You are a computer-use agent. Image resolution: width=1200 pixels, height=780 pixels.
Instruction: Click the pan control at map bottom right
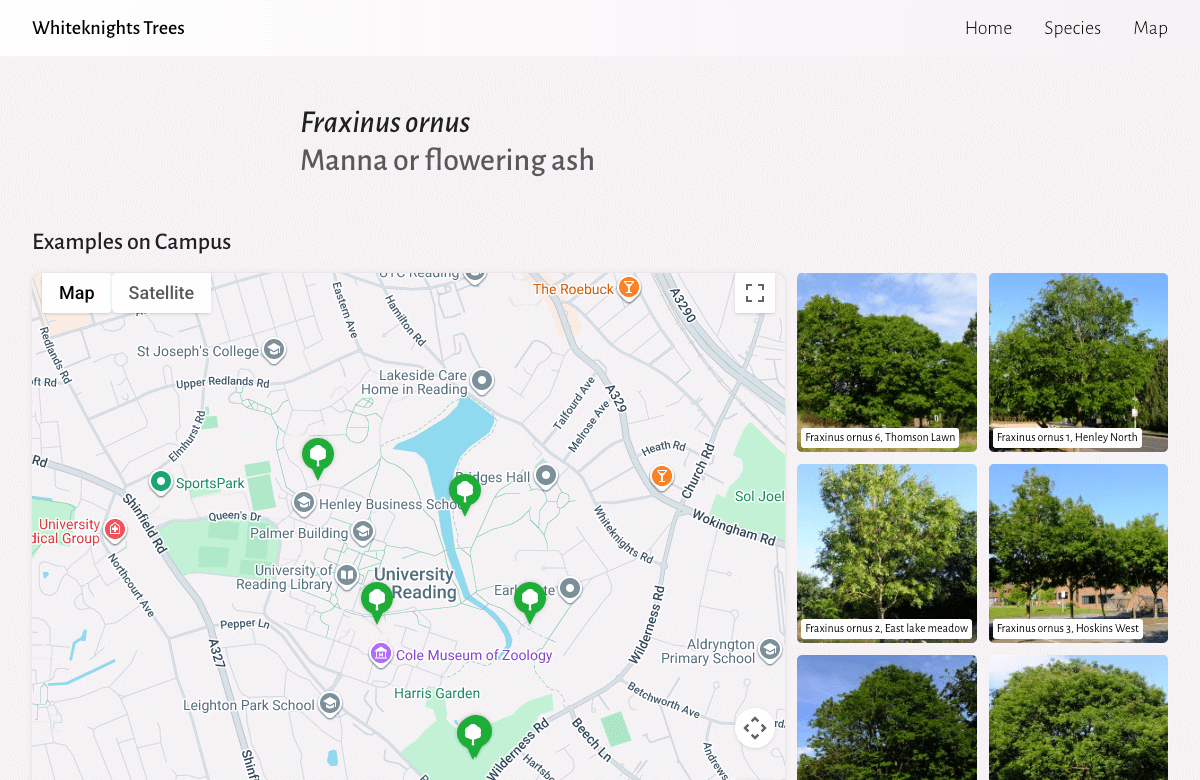click(x=754, y=727)
